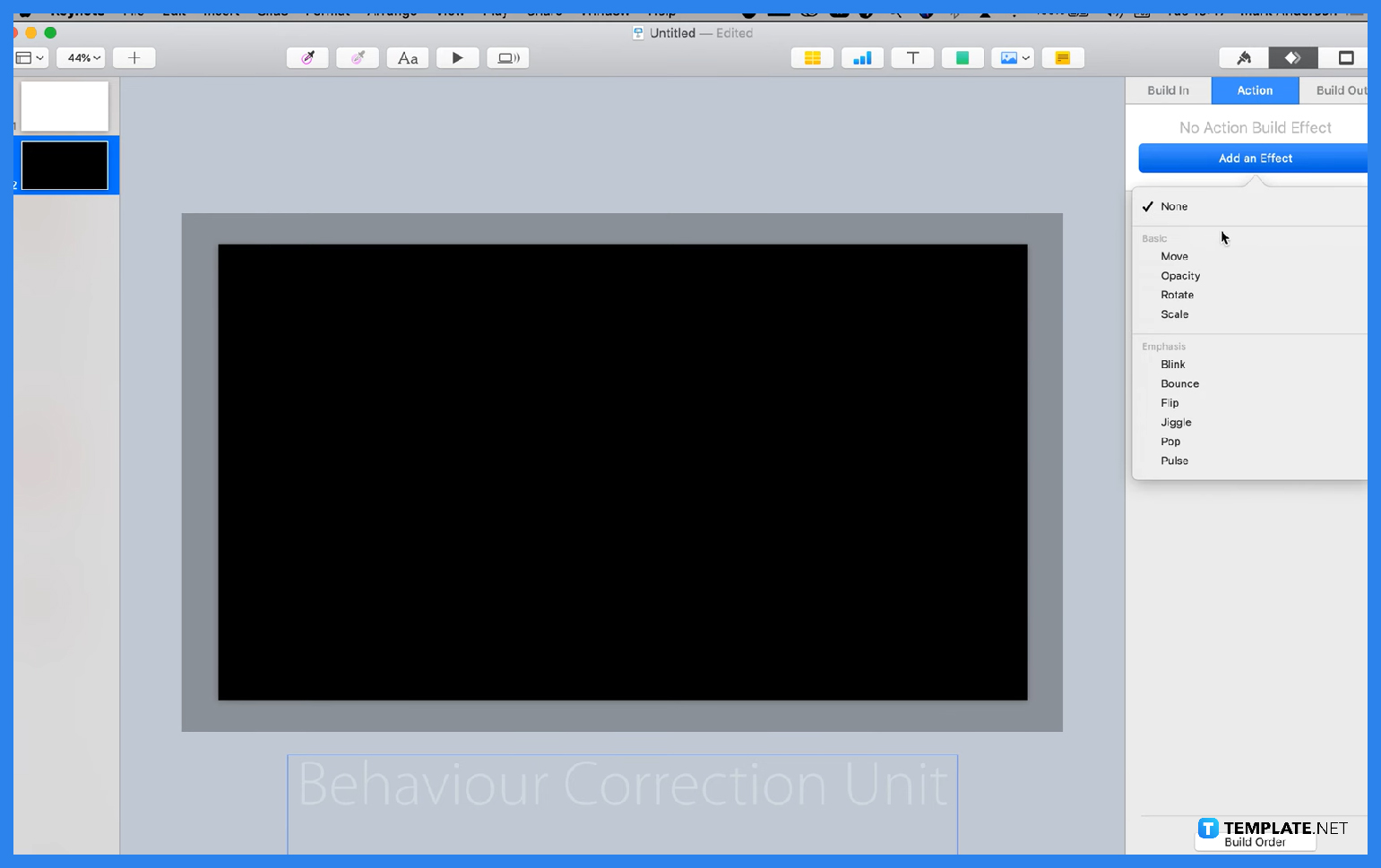The width and height of the screenshot is (1381, 868).
Task: Insert a chart with the Chart tool
Action: click(x=862, y=57)
